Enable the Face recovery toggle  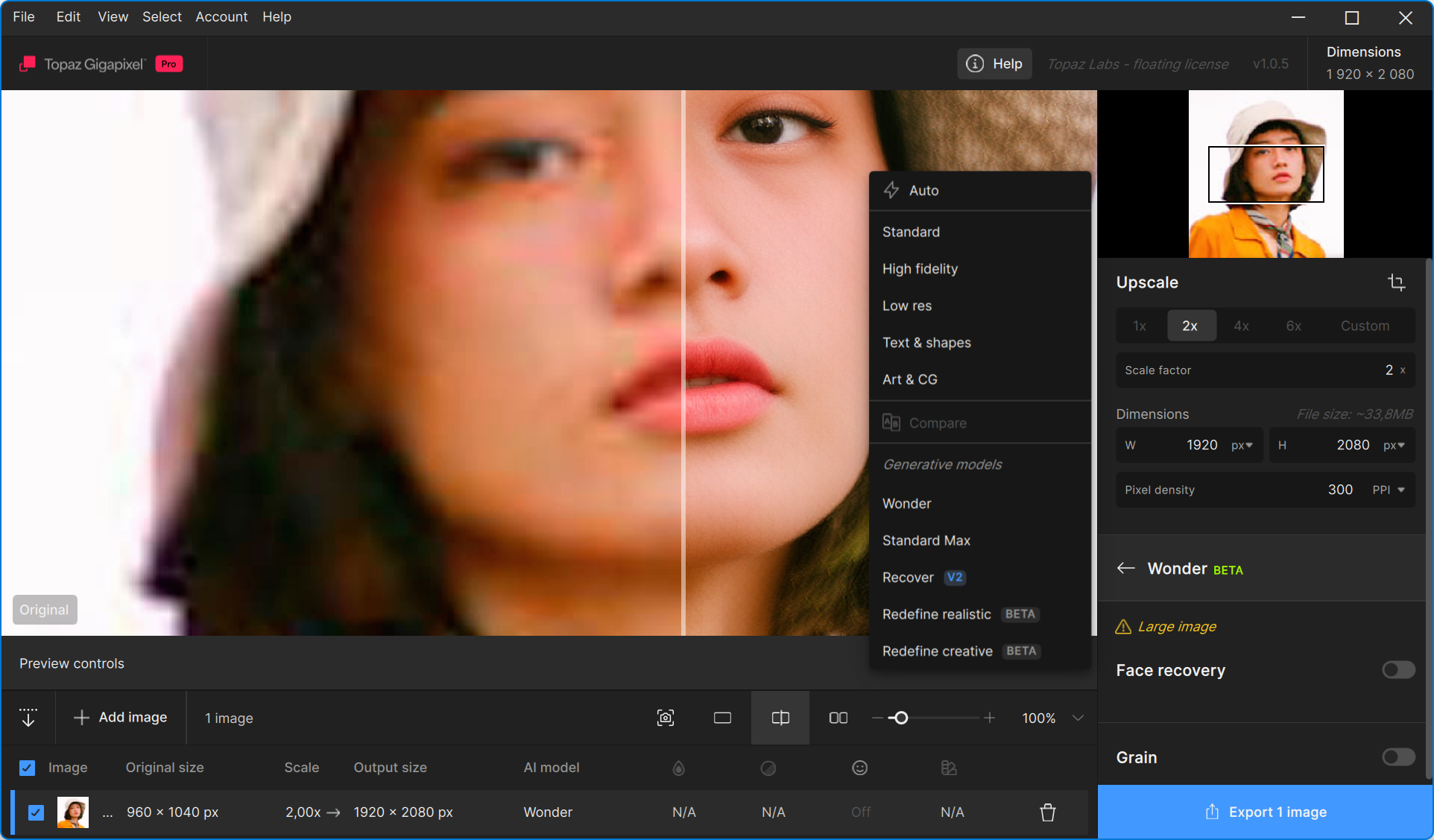[1397, 670]
